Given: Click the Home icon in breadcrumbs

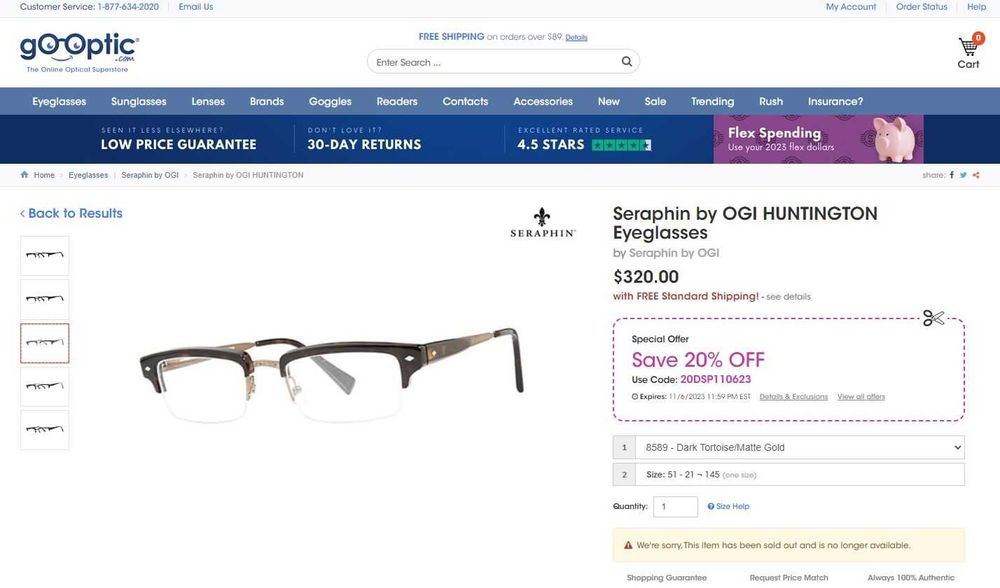Looking at the screenshot, I should [x=25, y=175].
